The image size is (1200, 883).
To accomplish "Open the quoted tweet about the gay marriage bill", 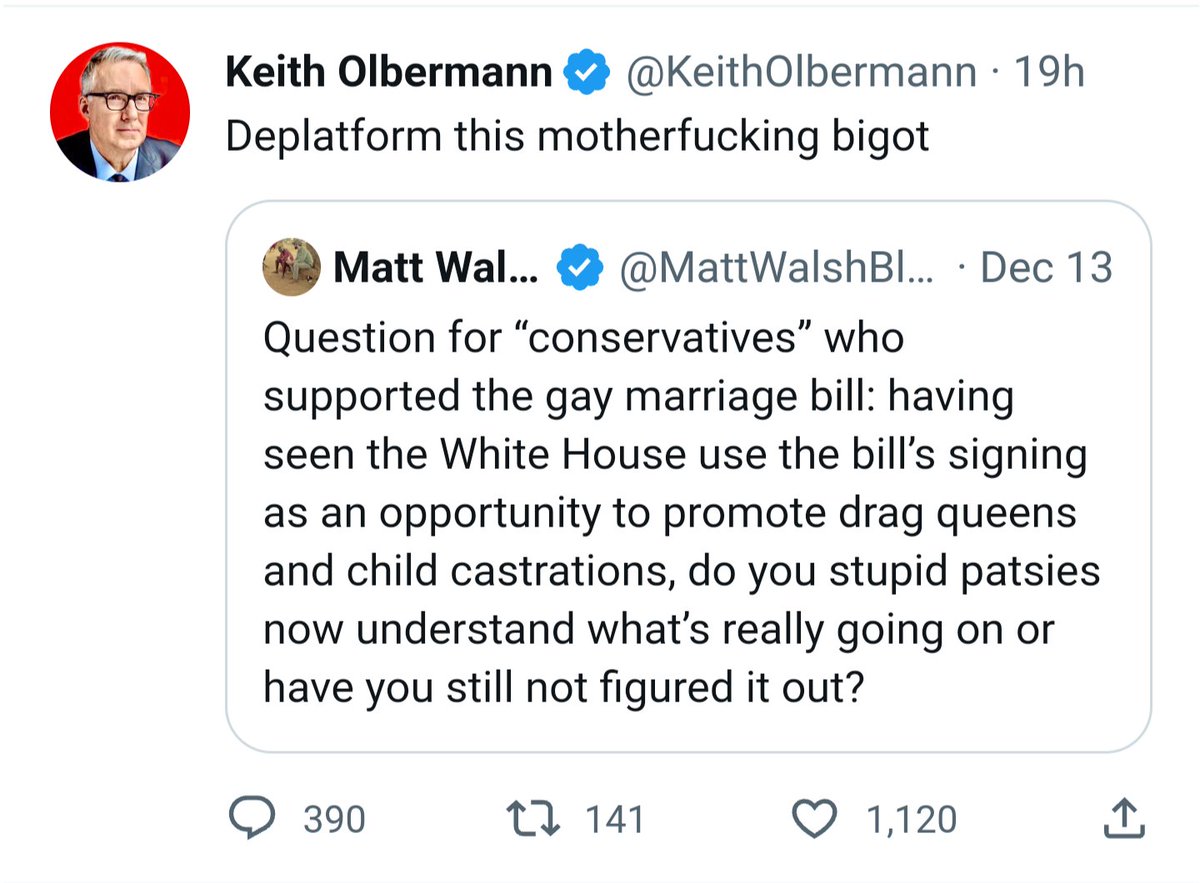I will click(688, 477).
